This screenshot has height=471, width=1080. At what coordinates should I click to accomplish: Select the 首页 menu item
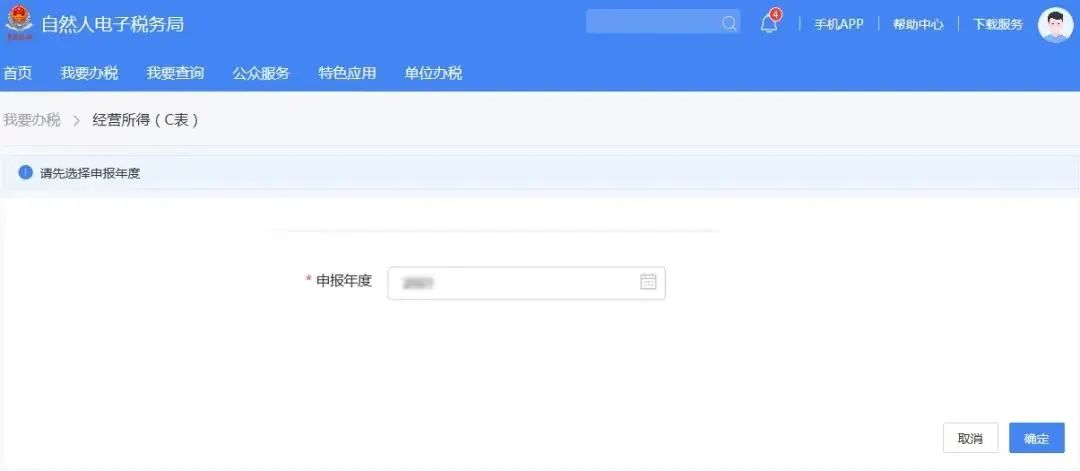pos(18,73)
